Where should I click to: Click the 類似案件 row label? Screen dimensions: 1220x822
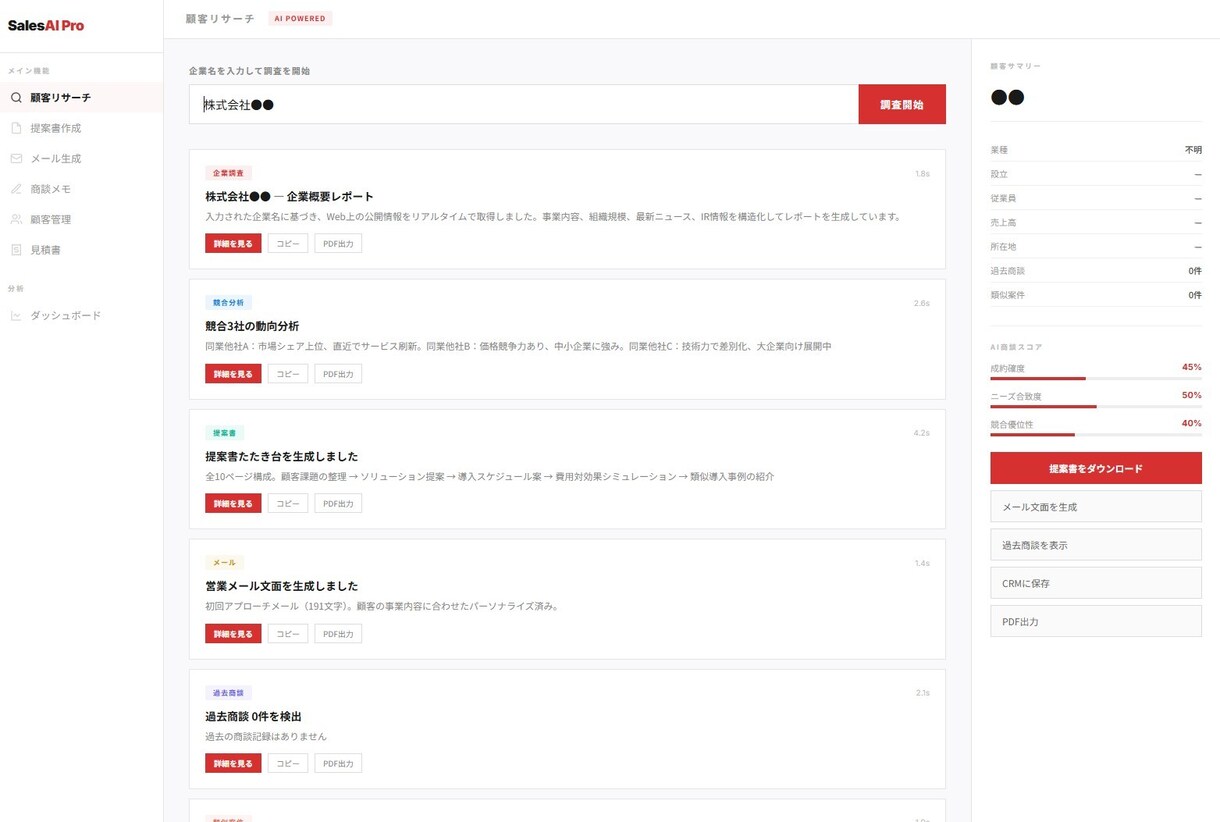(x=1007, y=295)
